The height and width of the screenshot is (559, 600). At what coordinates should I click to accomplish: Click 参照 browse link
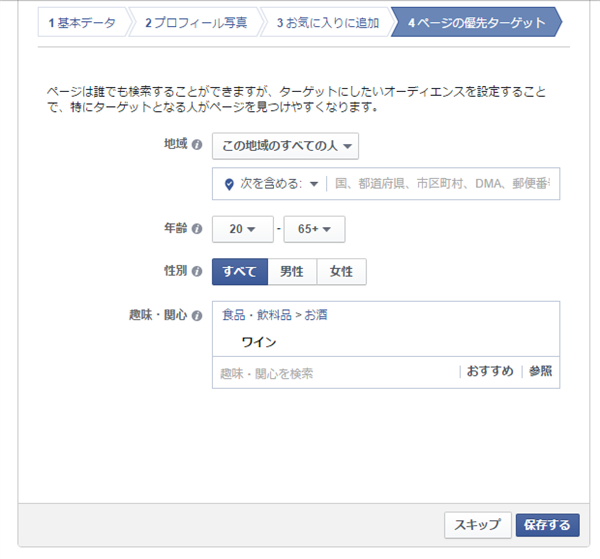540,371
